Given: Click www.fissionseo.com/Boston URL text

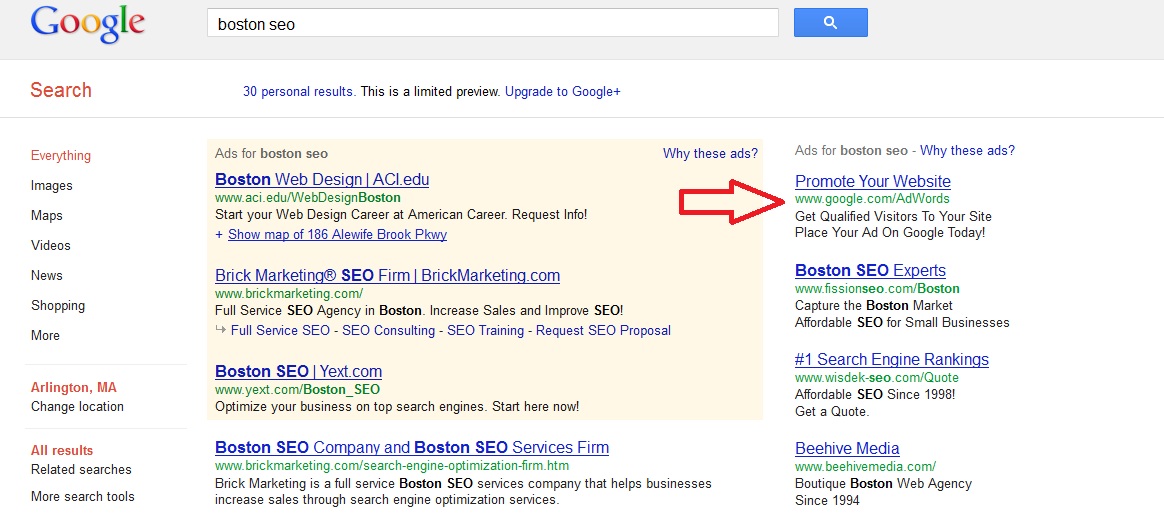Looking at the screenshot, I should pyautogui.click(x=877, y=289).
